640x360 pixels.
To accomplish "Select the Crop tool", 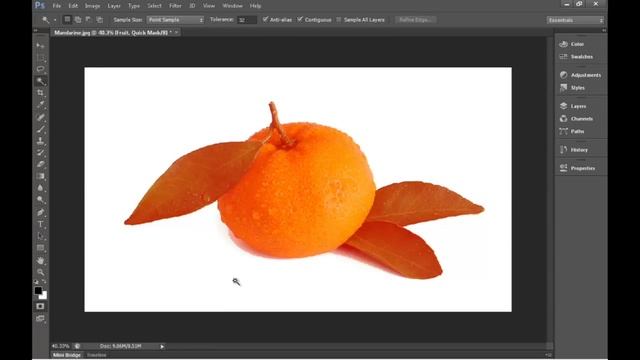I will coord(40,93).
